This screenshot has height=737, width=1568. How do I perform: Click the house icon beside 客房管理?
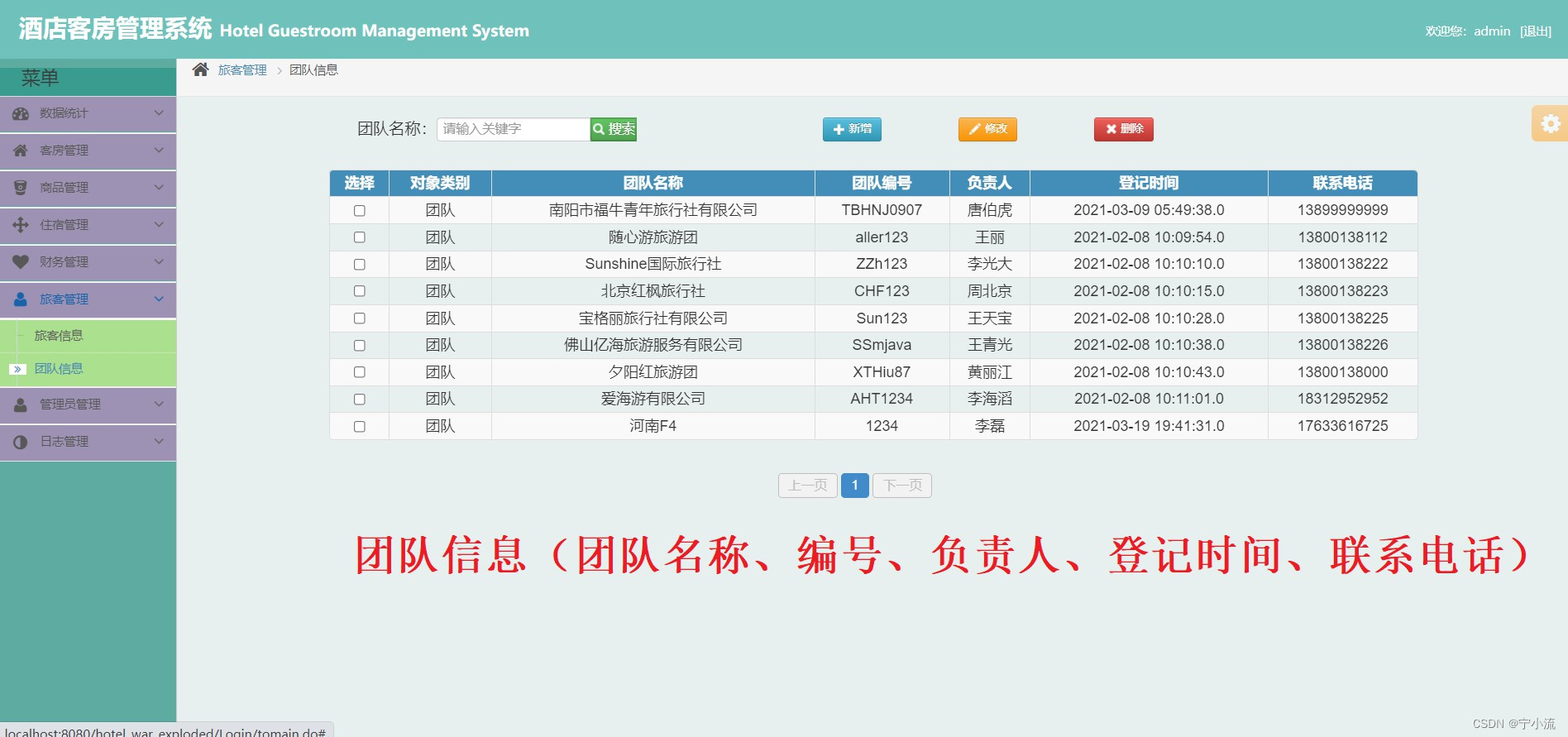21,151
